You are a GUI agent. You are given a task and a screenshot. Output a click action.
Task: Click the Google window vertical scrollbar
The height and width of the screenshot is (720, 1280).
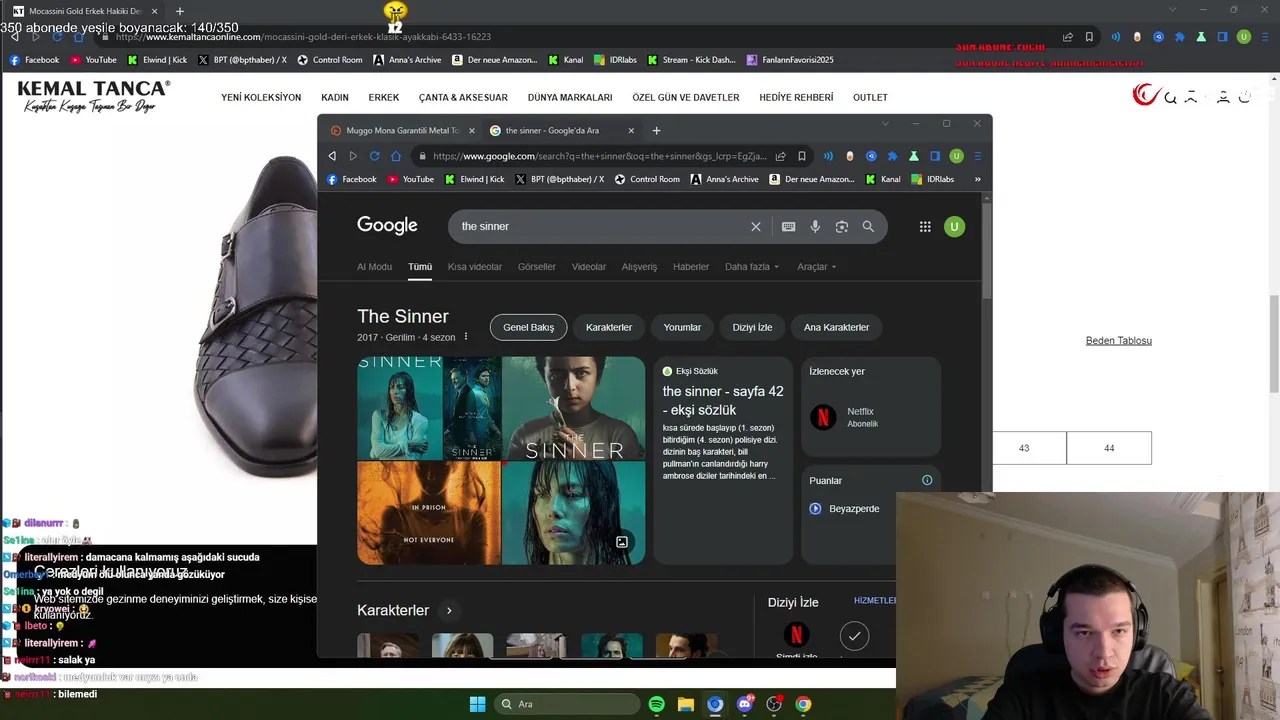pyautogui.click(x=987, y=250)
